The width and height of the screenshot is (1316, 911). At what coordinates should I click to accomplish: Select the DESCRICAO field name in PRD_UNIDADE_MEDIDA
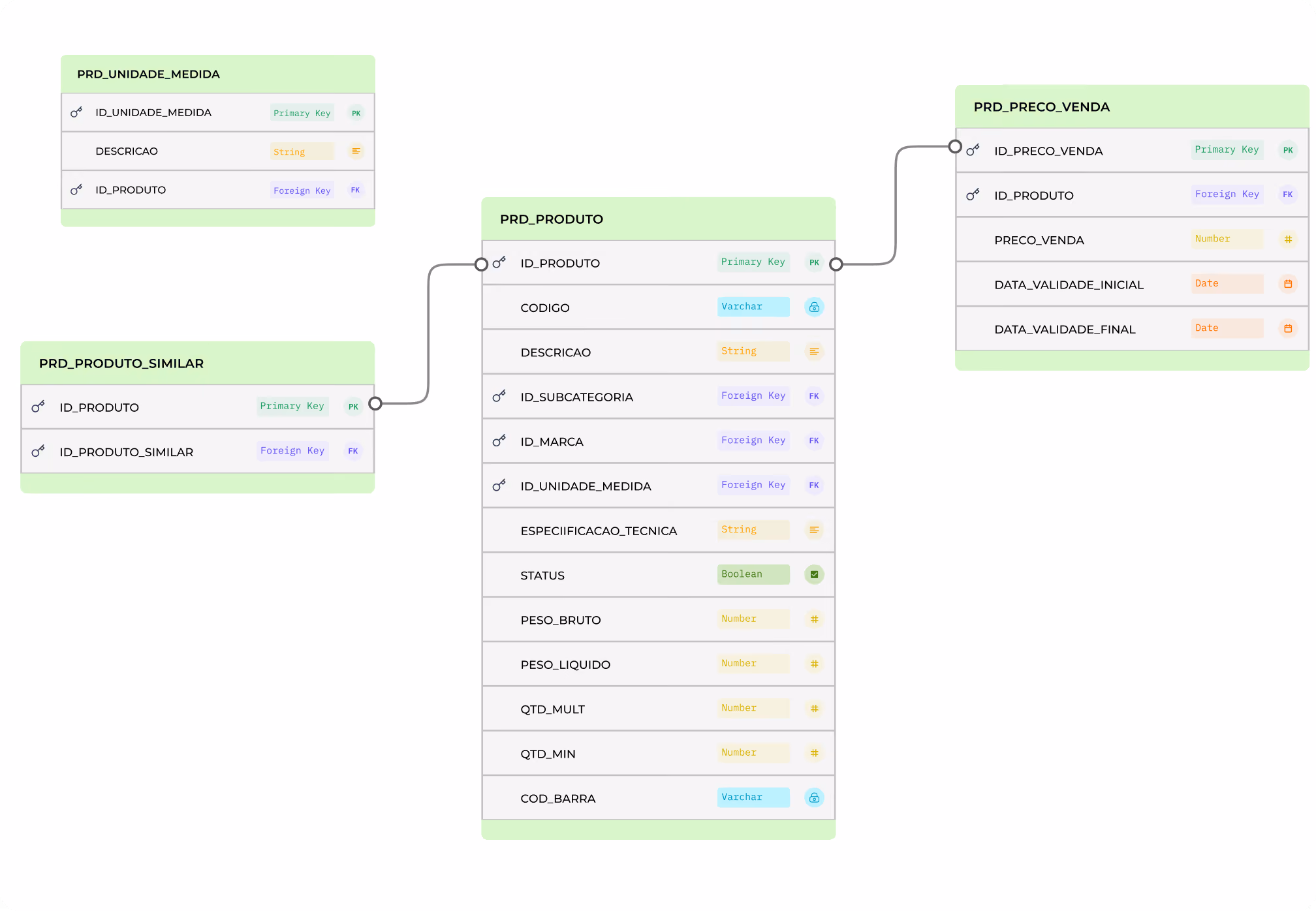pyautogui.click(x=127, y=151)
